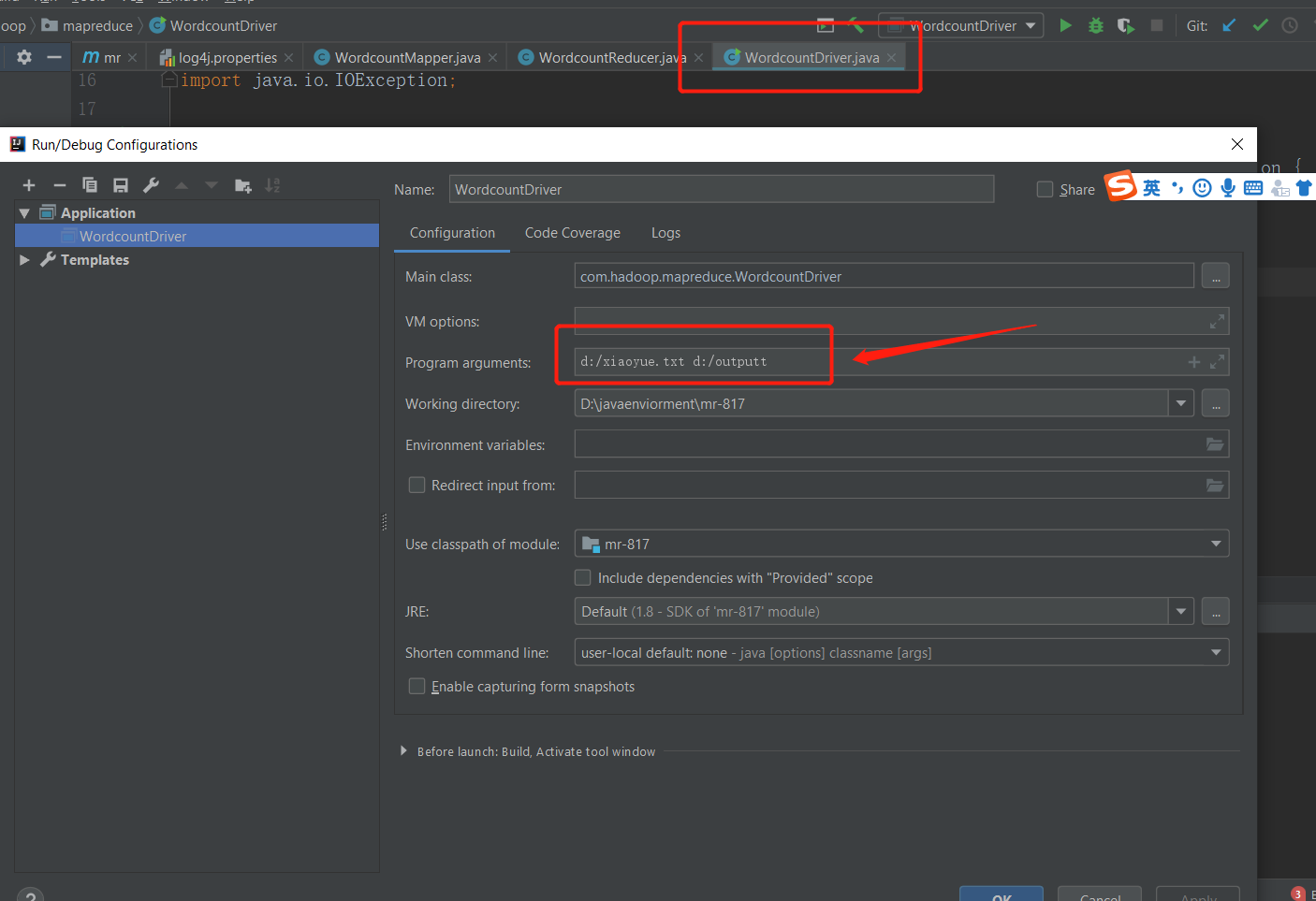1316x901 pixels.
Task: Open Use classpath of module dropdown
Action: coord(901,544)
